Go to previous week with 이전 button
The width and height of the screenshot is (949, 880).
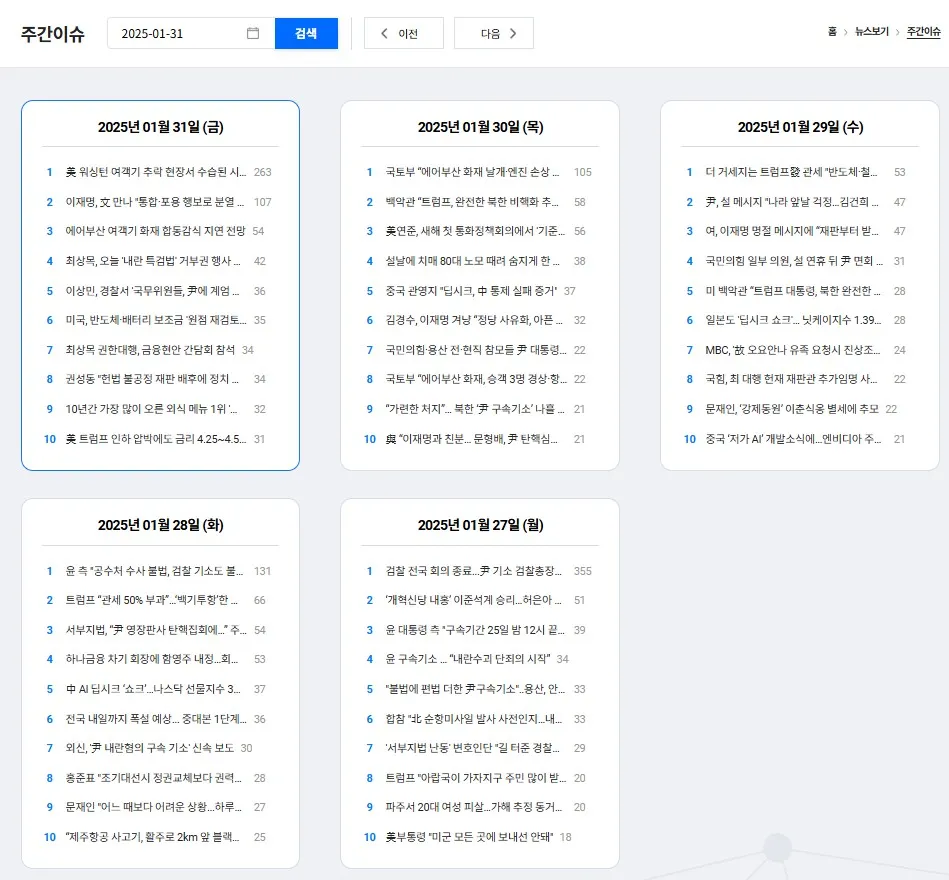tap(404, 33)
